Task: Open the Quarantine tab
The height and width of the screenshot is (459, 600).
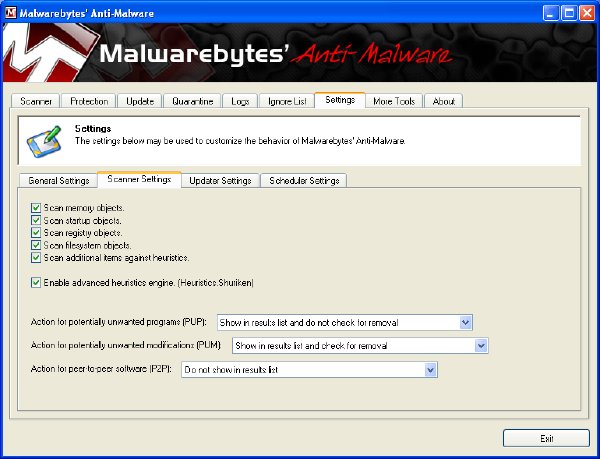Action: [x=192, y=101]
